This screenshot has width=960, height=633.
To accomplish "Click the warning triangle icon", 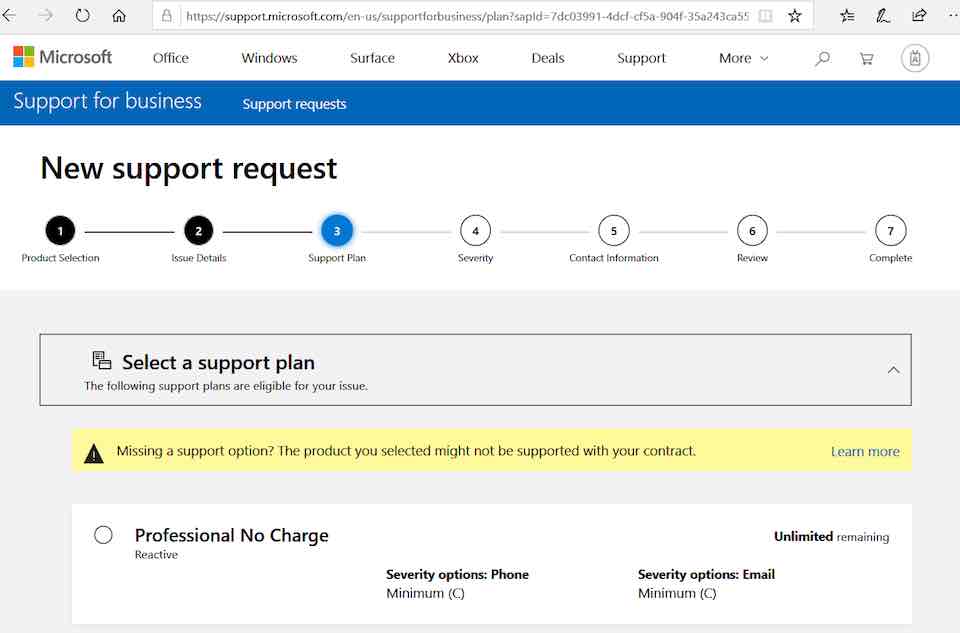I will [94, 454].
